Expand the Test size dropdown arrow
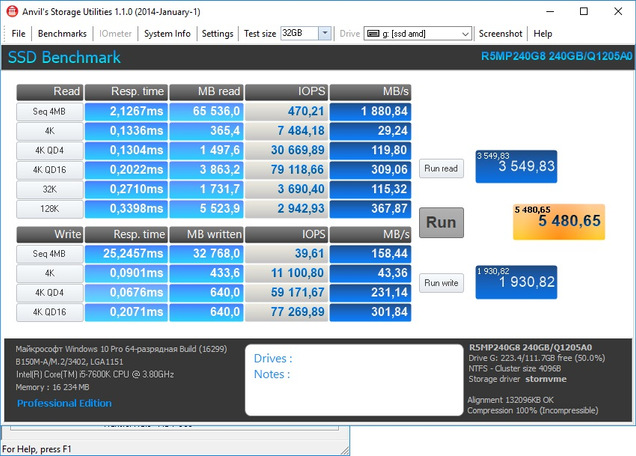Viewport: 636px width, 456px height. (x=325, y=33)
